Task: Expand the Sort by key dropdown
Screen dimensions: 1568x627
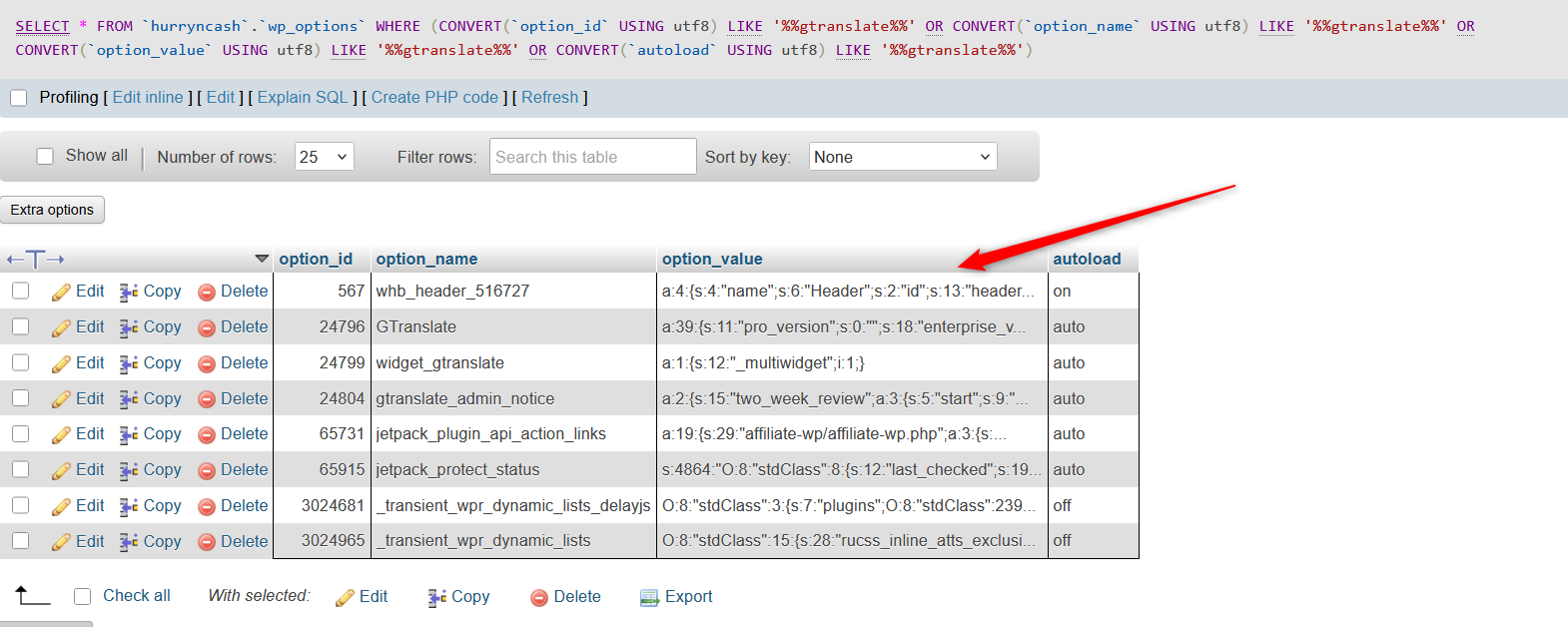Action: (902, 157)
